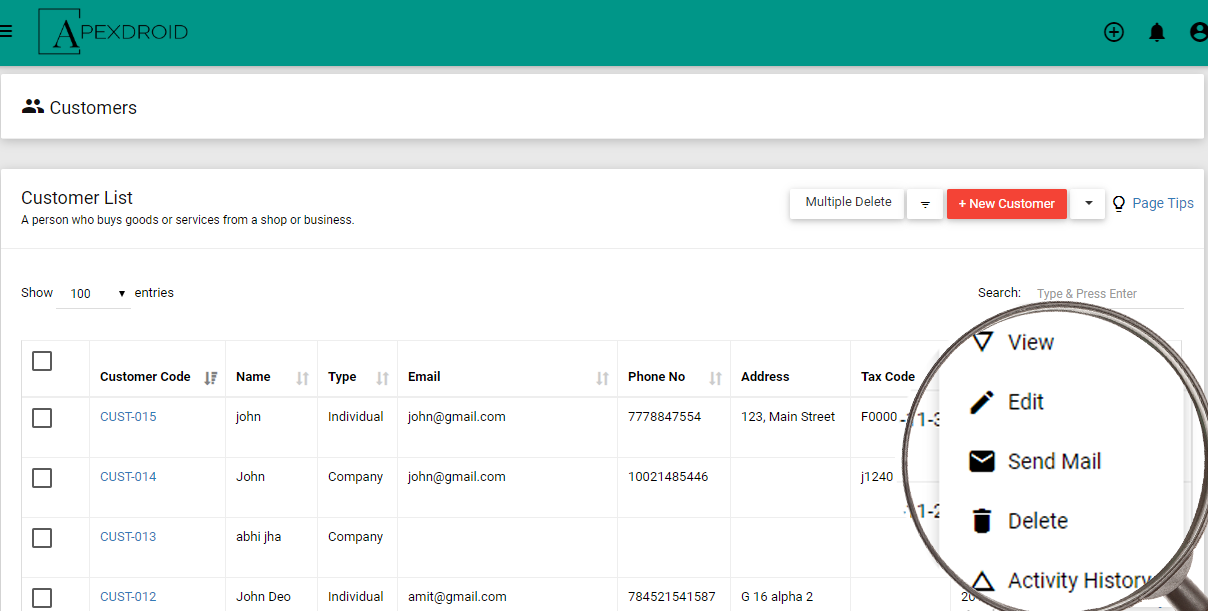Open customer CUST-013 link

click(128, 537)
